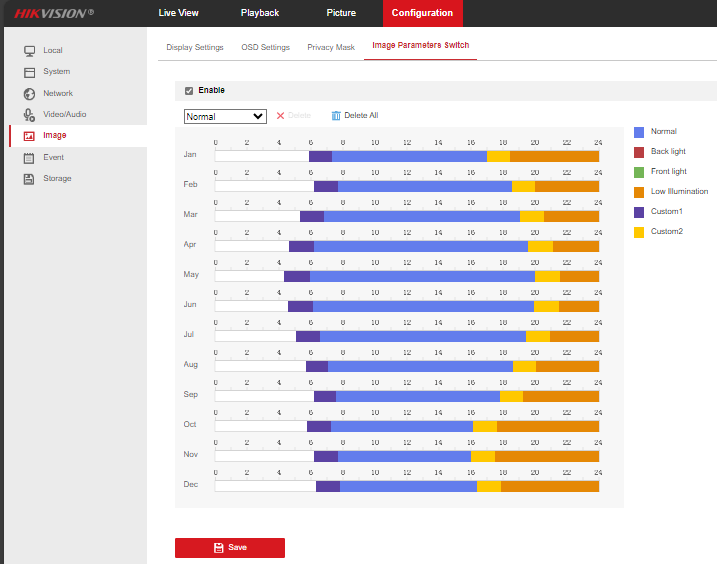
Task: Open the Live View tab
Action: (x=179, y=13)
